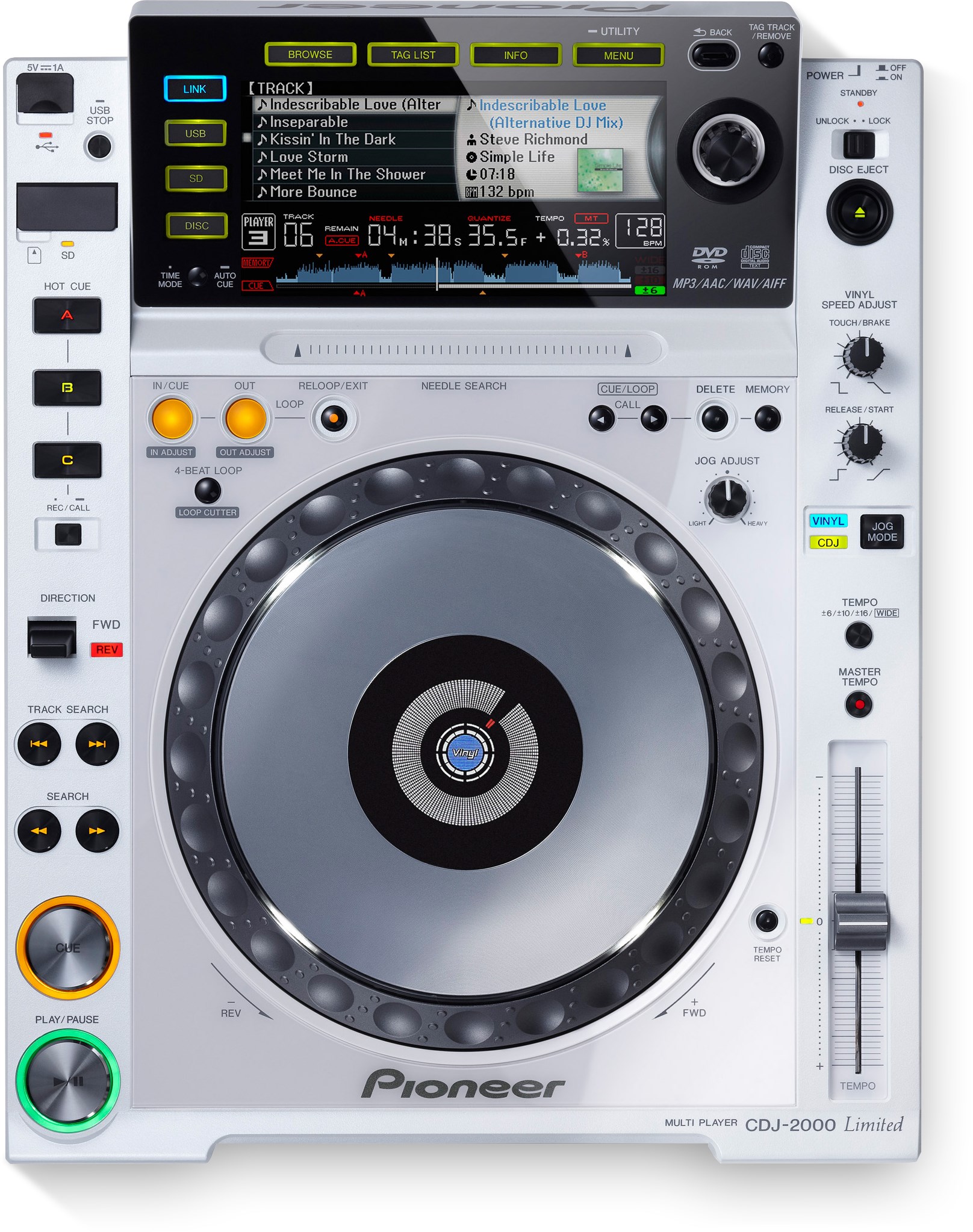This screenshot has width=973, height=1232.
Task: Open the INFO screen
Action: pos(515,55)
